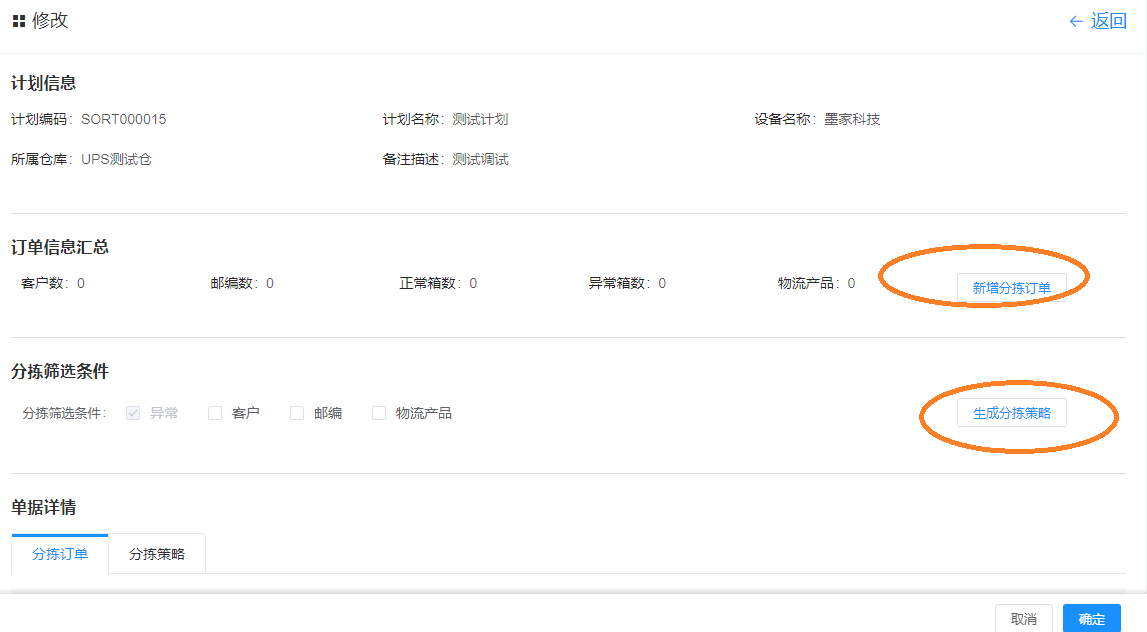The width and height of the screenshot is (1147, 632).
Task: Click the 正常箱数 count summary
Action: coord(438,283)
